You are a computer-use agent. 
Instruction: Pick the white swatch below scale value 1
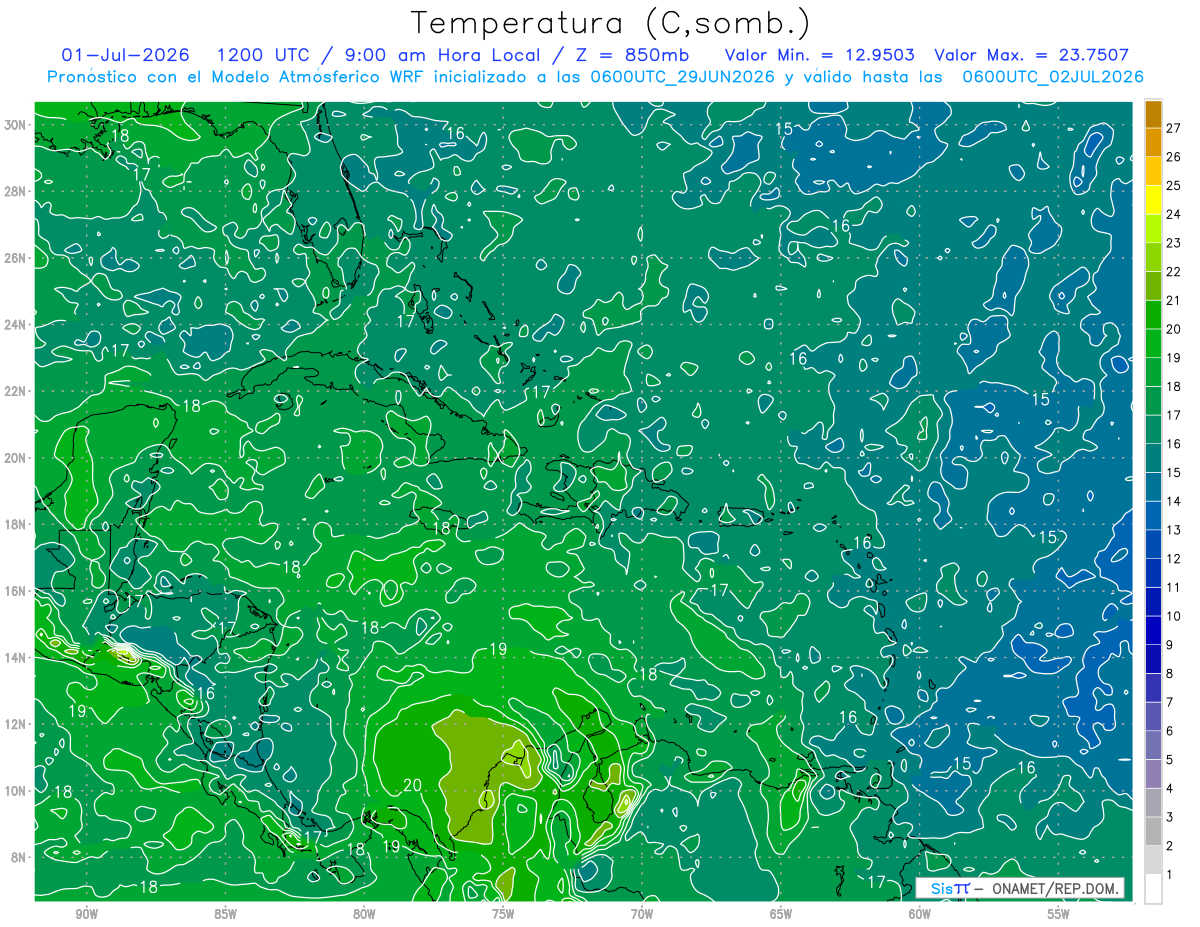tap(1153, 888)
